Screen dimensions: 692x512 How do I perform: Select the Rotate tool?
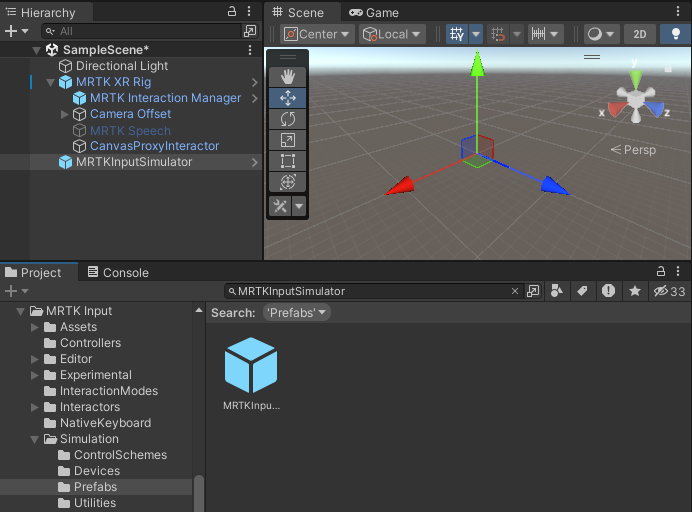click(x=288, y=119)
